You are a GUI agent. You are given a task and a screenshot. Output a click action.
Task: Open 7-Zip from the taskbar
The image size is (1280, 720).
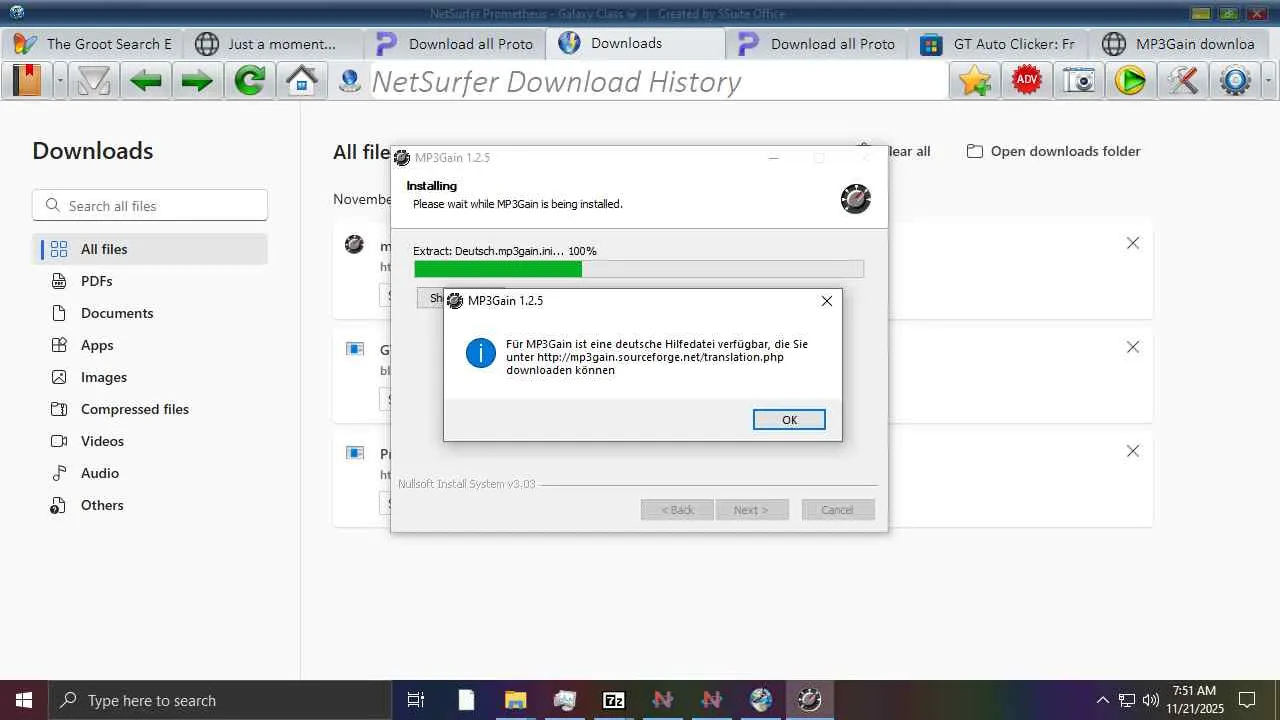pos(614,700)
